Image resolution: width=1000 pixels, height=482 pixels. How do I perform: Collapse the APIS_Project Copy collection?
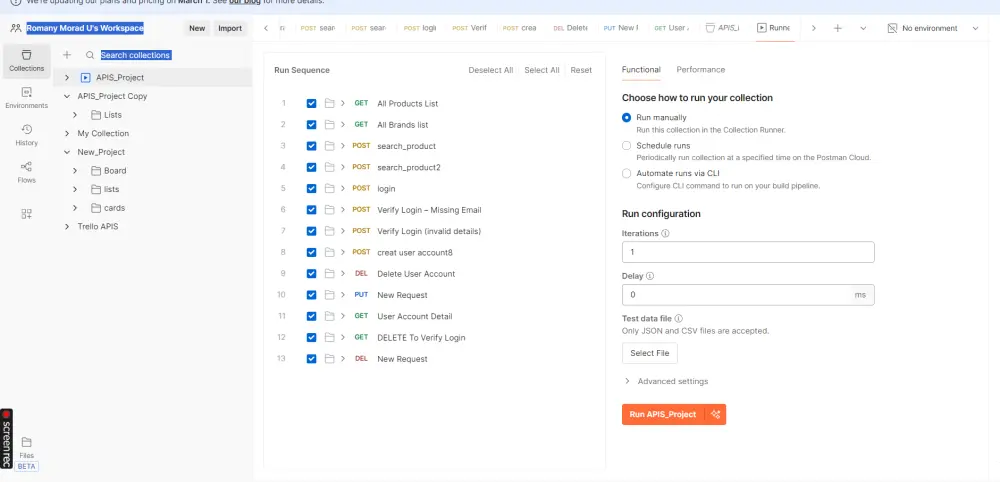click(x=67, y=96)
